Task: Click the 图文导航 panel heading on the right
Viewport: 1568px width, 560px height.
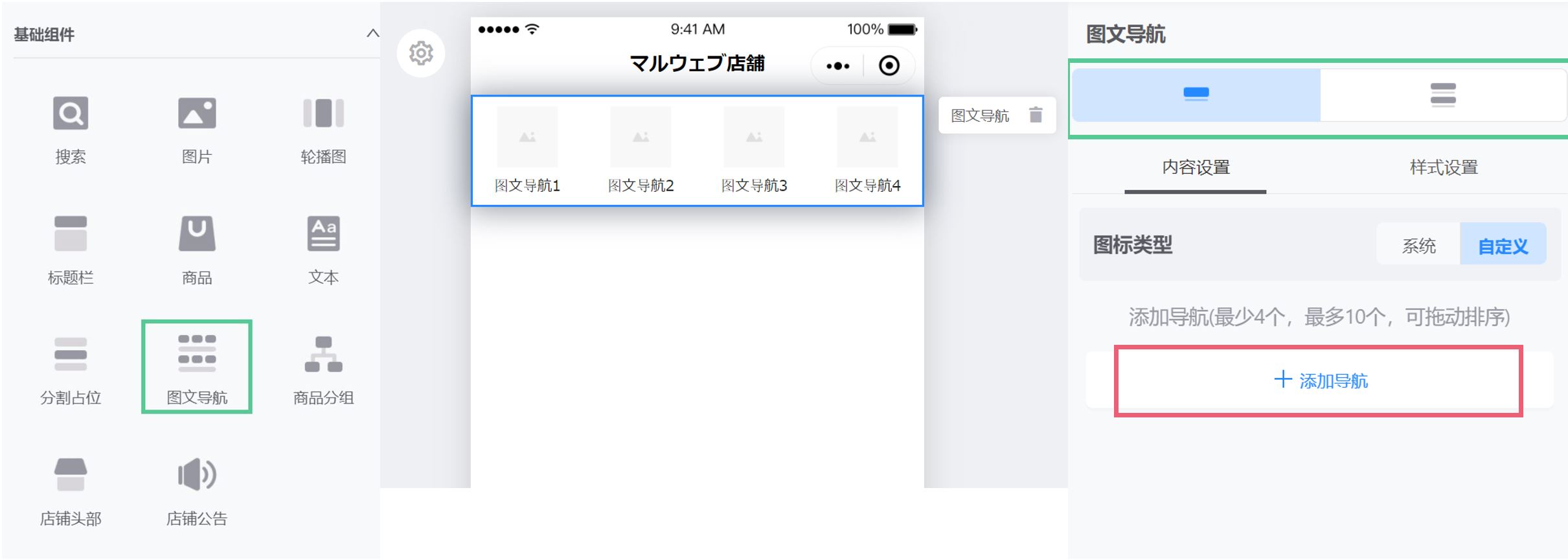Action: click(x=1126, y=34)
